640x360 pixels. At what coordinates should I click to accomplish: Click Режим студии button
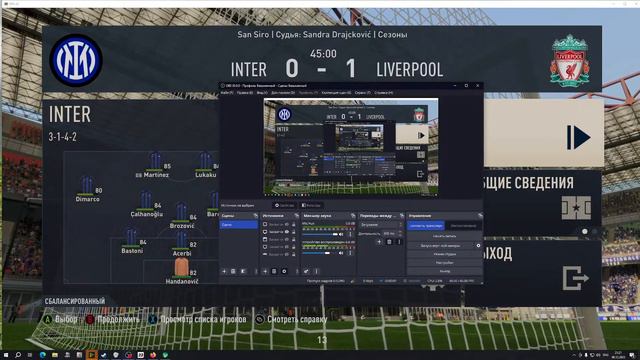coord(444,254)
